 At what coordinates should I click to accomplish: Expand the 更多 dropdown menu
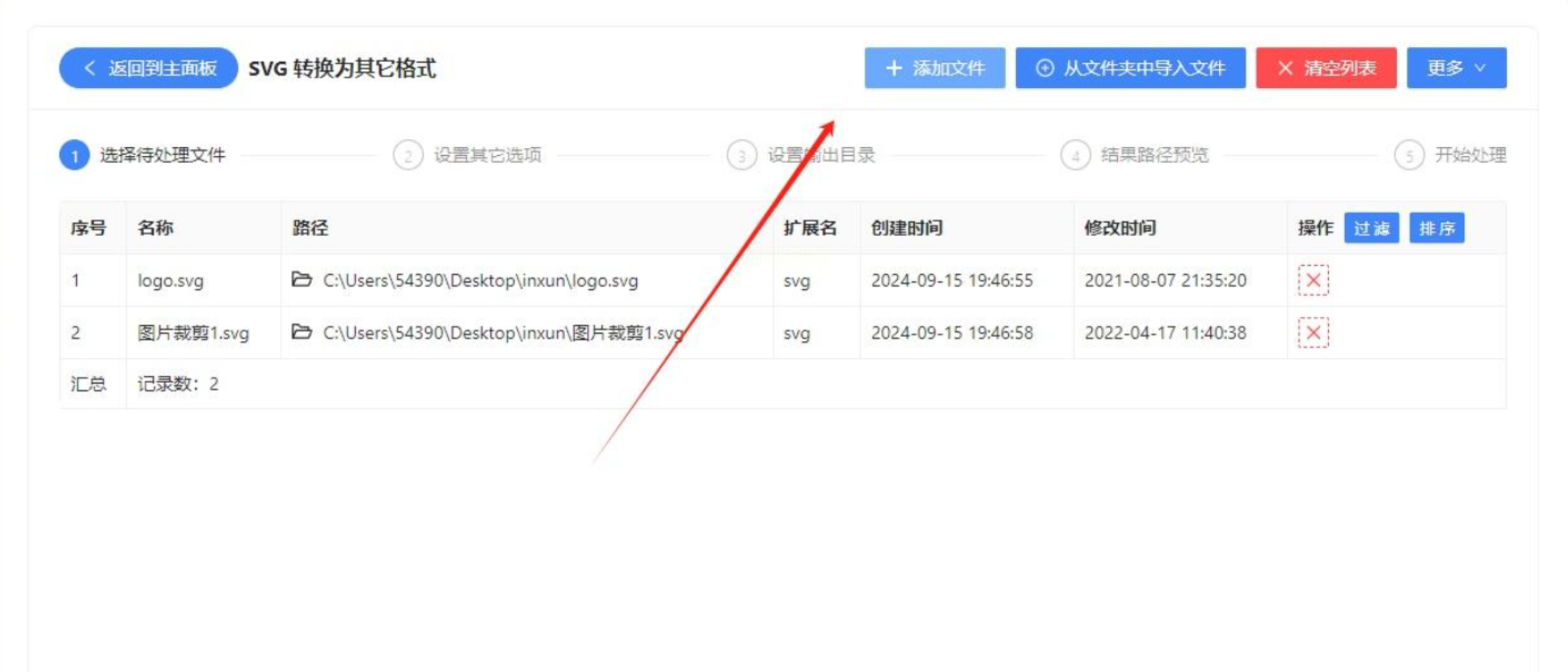[x=1456, y=68]
